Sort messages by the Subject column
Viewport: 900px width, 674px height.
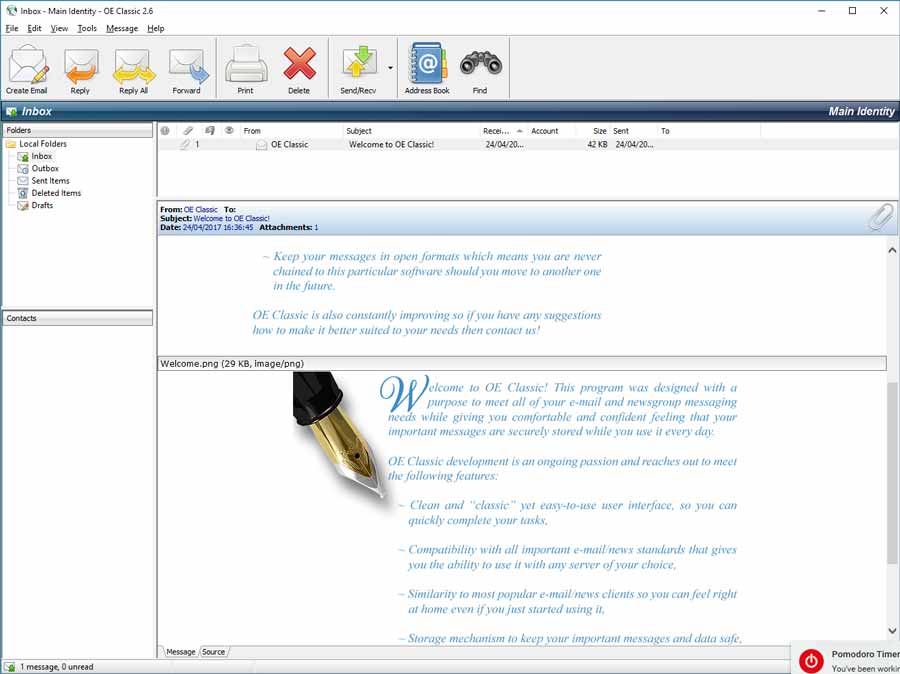click(412, 131)
